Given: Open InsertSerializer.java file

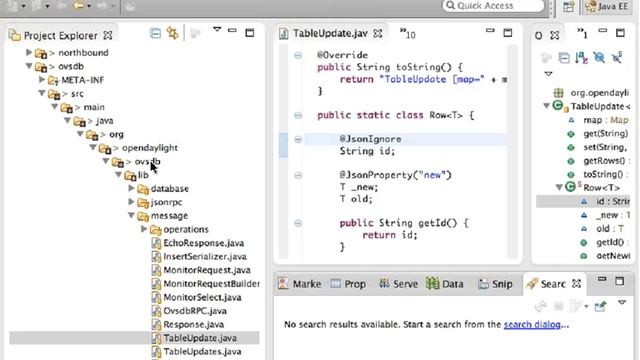Looking at the screenshot, I should click(x=204, y=256).
